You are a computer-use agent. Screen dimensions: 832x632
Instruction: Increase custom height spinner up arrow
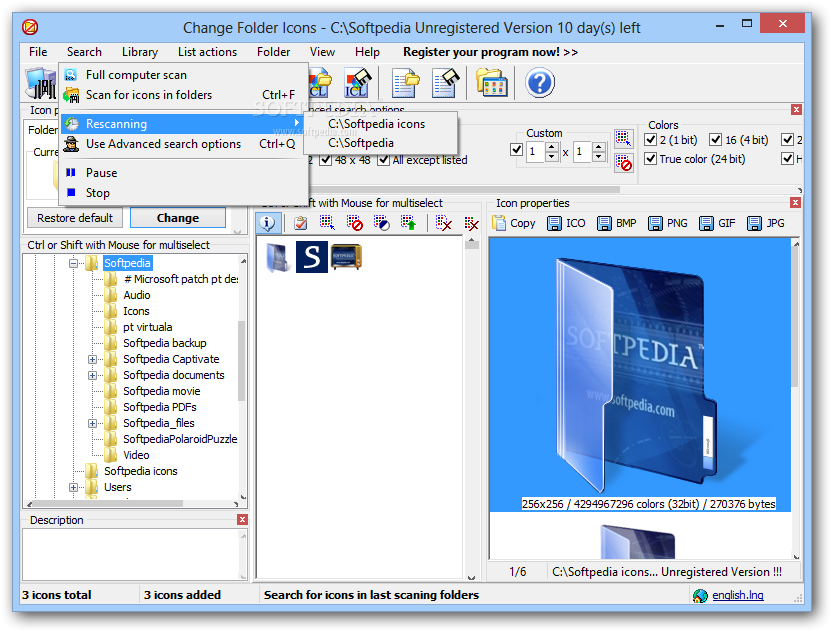pyautogui.click(x=599, y=147)
